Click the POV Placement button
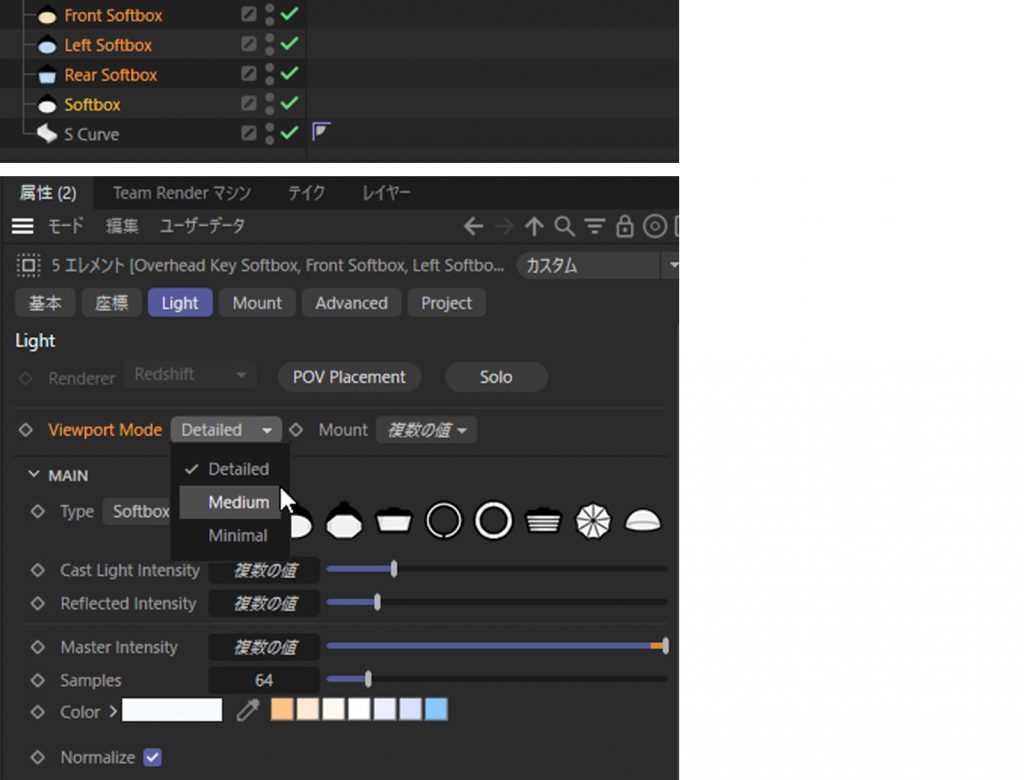Screen dimensions: 1024x780 click(349, 377)
